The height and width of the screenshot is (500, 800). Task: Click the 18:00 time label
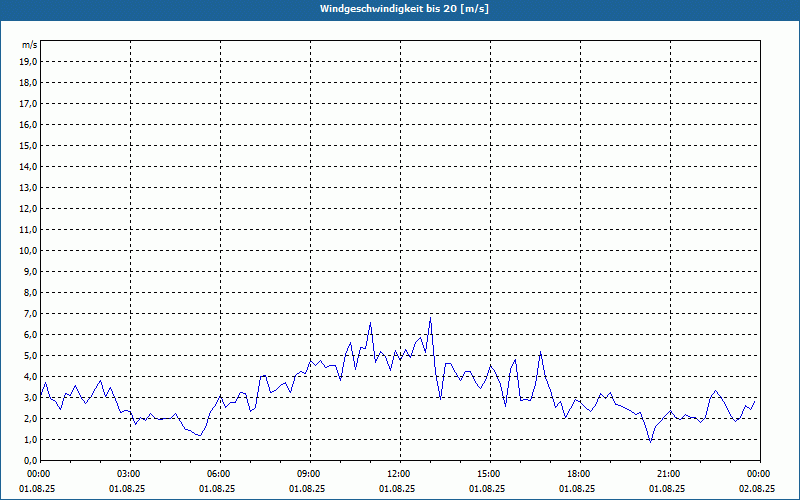point(580,474)
